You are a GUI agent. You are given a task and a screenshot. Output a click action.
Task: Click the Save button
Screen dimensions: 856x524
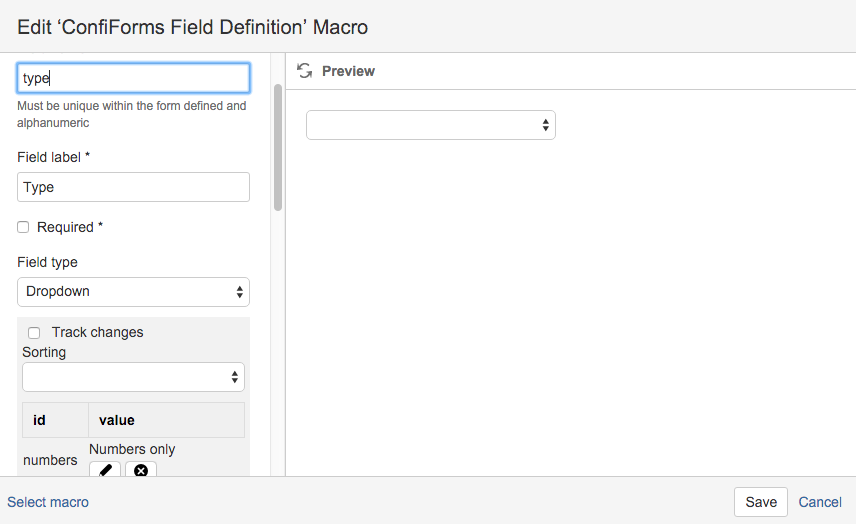pyautogui.click(x=760, y=502)
